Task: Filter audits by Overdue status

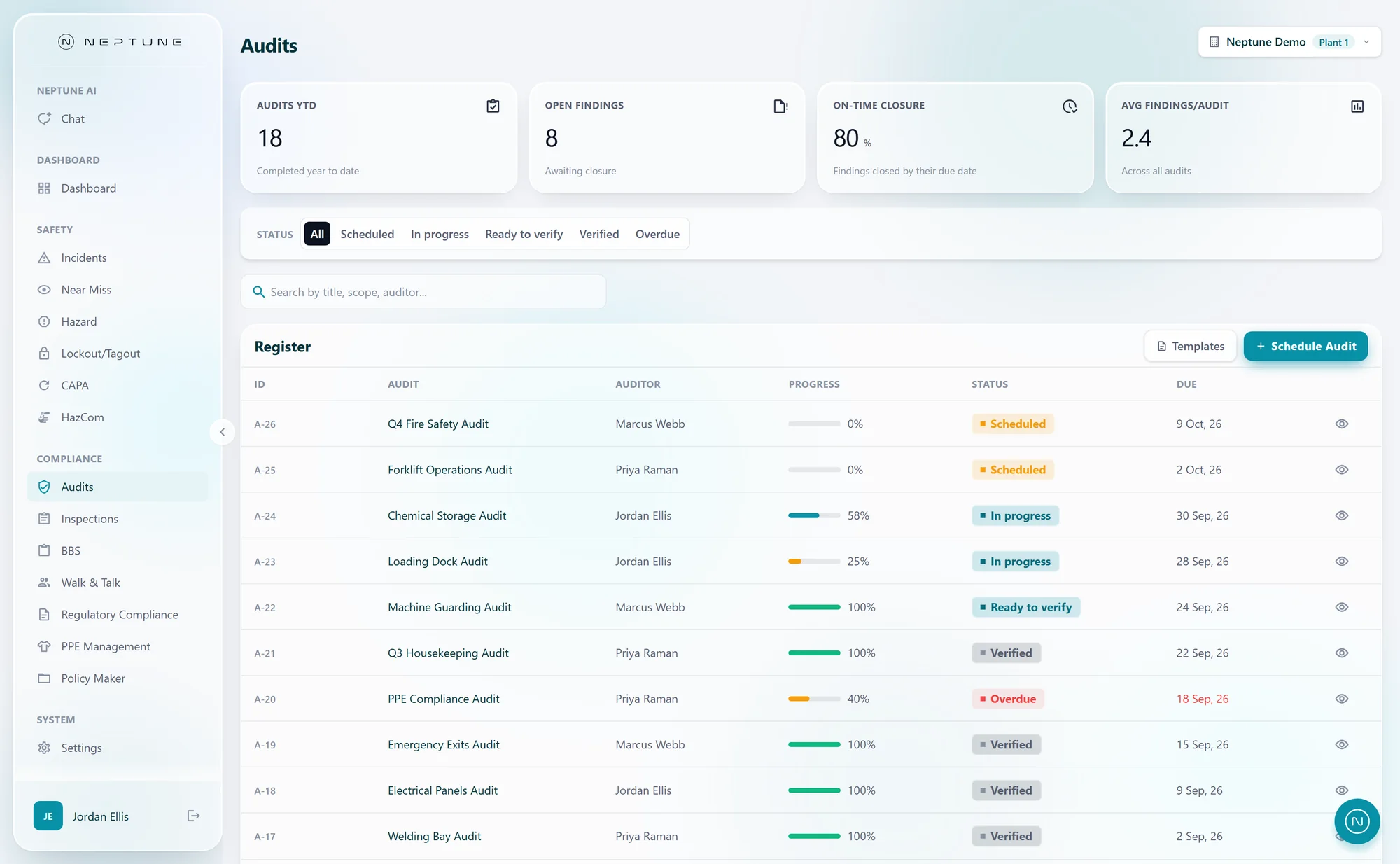Action: 657,234
